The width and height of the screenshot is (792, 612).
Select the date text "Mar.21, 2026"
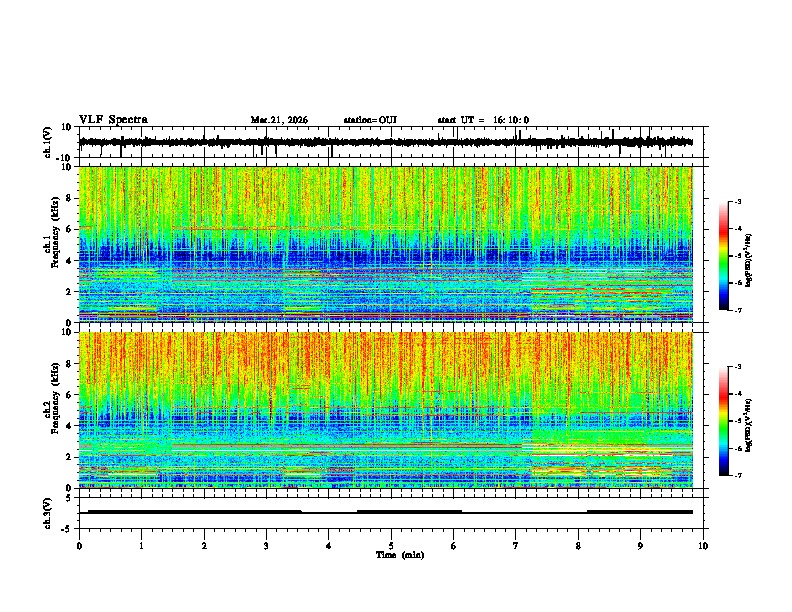pyautogui.click(x=279, y=120)
